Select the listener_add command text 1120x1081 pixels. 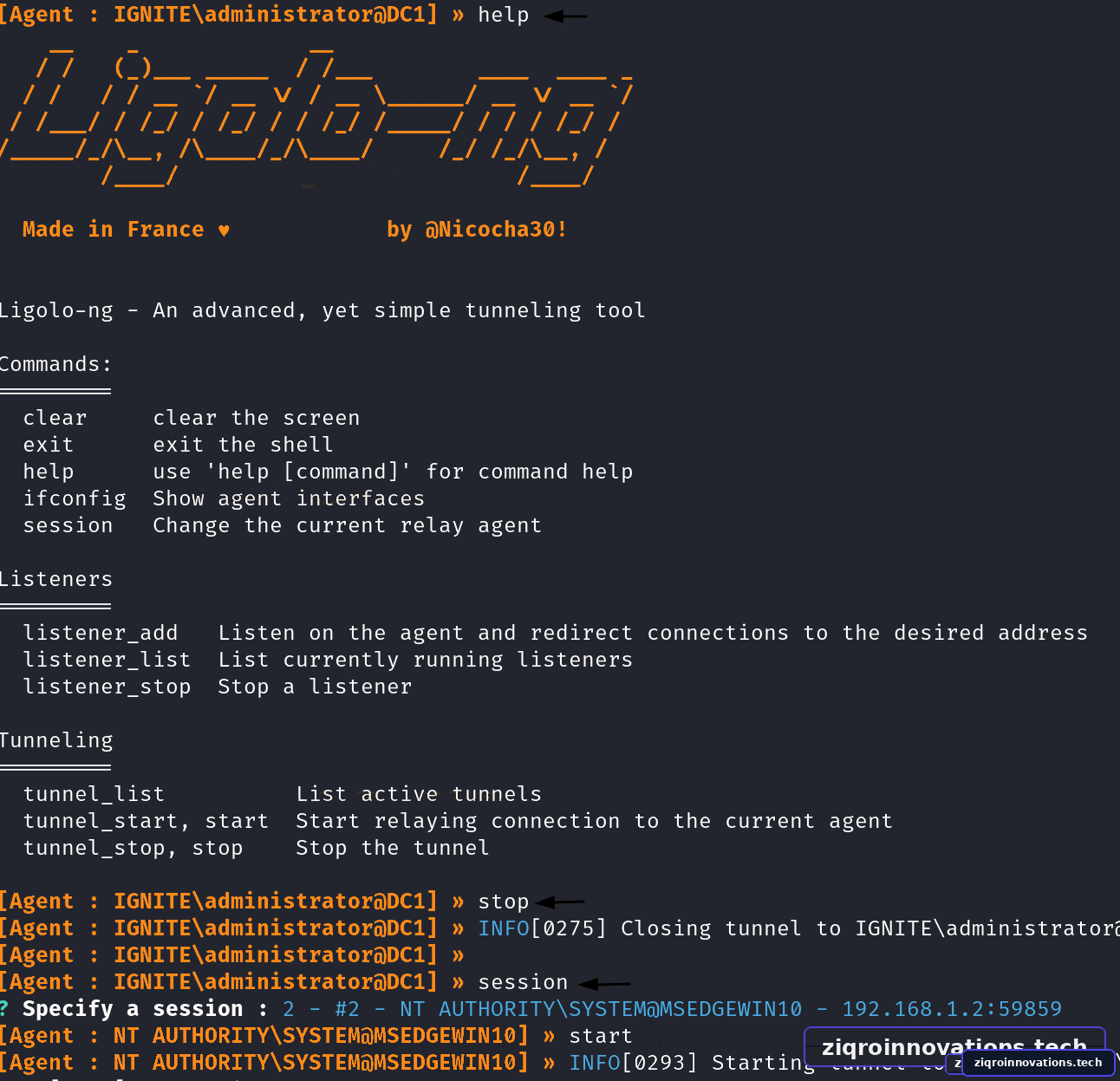(101, 634)
